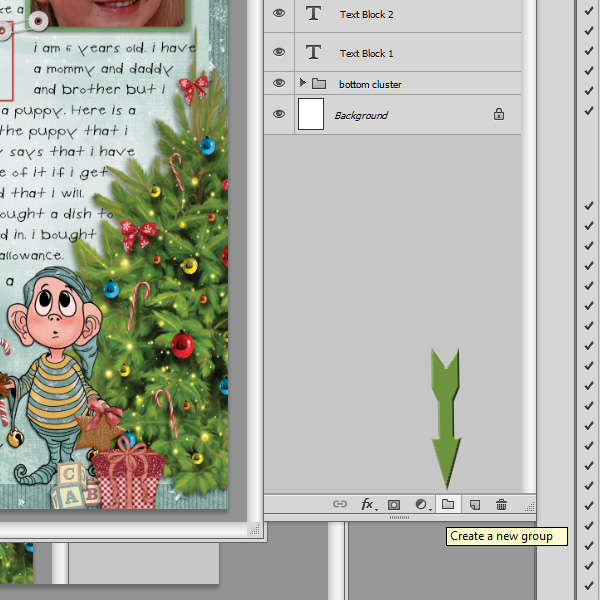
Task: Select the Background layer thumbnail
Action: 311,114
